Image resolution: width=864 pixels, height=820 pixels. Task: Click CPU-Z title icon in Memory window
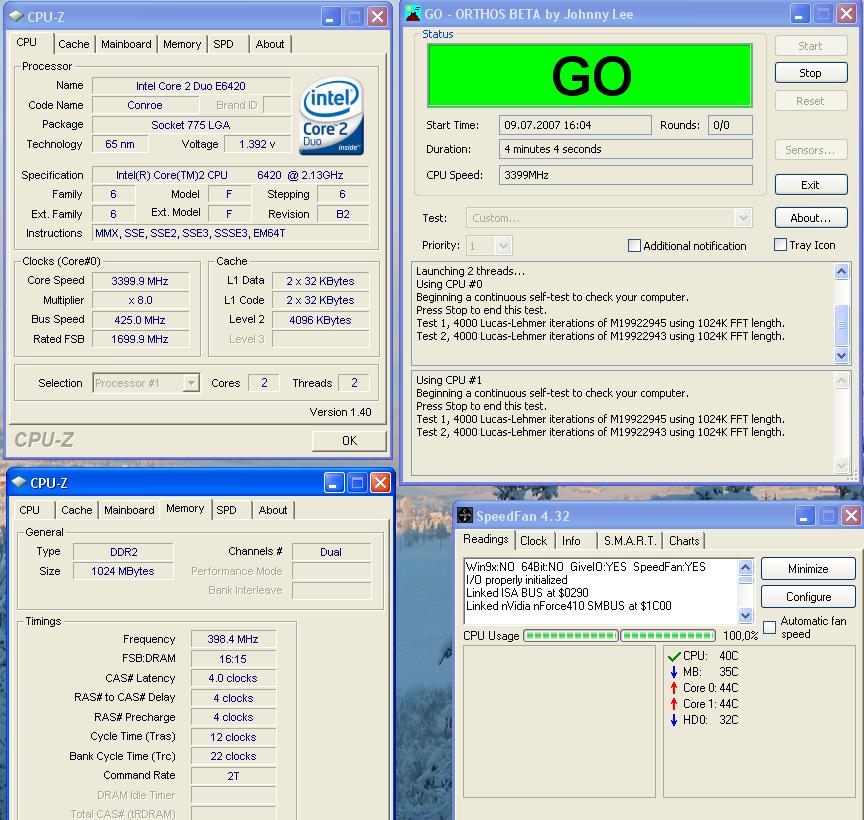(x=19, y=482)
